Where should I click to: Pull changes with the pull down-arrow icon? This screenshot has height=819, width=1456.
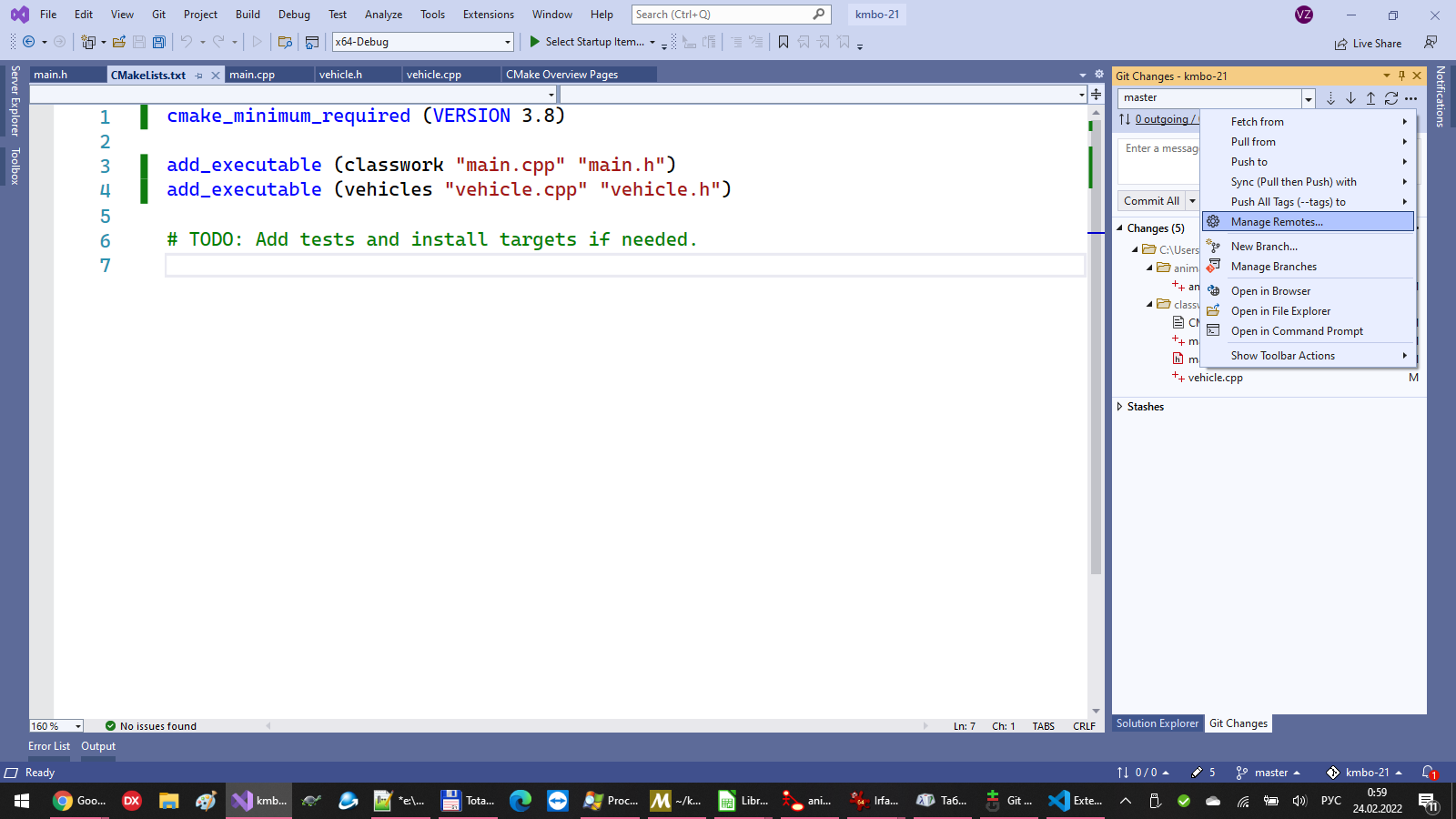pyautogui.click(x=1350, y=98)
